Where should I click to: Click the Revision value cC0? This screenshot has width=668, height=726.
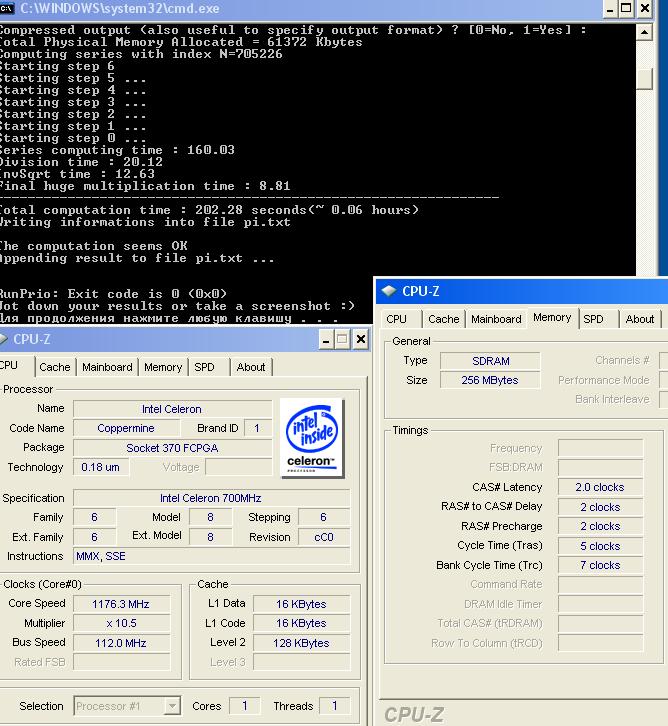click(324, 537)
